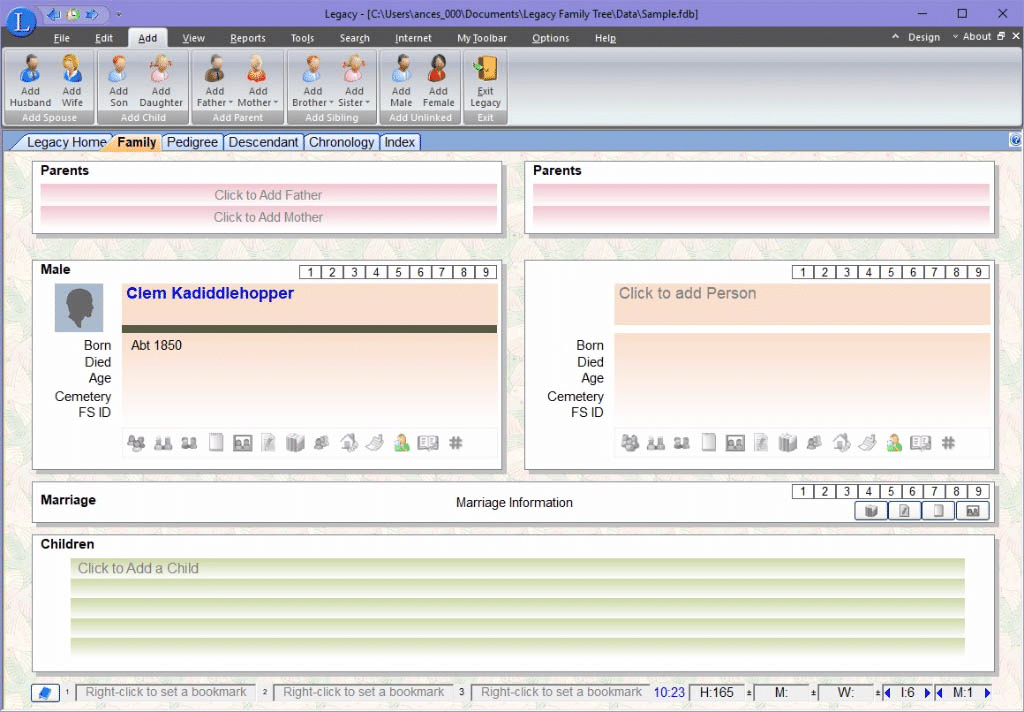Viewport: 1024px width, 712px height.
Task: Click the marriage notes pencil button
Action: 904,511
